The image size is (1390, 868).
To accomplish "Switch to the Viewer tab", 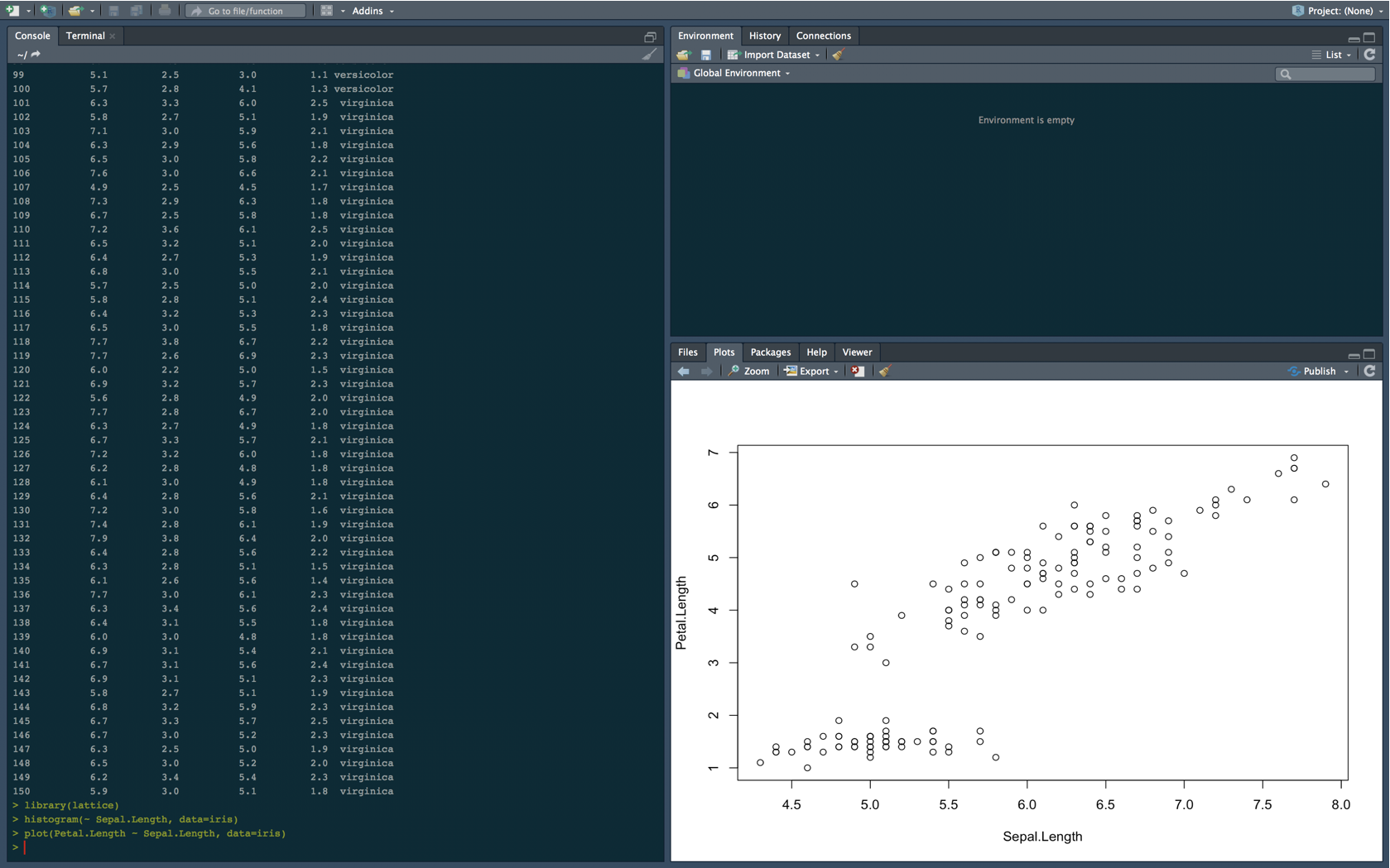I will point(857,352).
